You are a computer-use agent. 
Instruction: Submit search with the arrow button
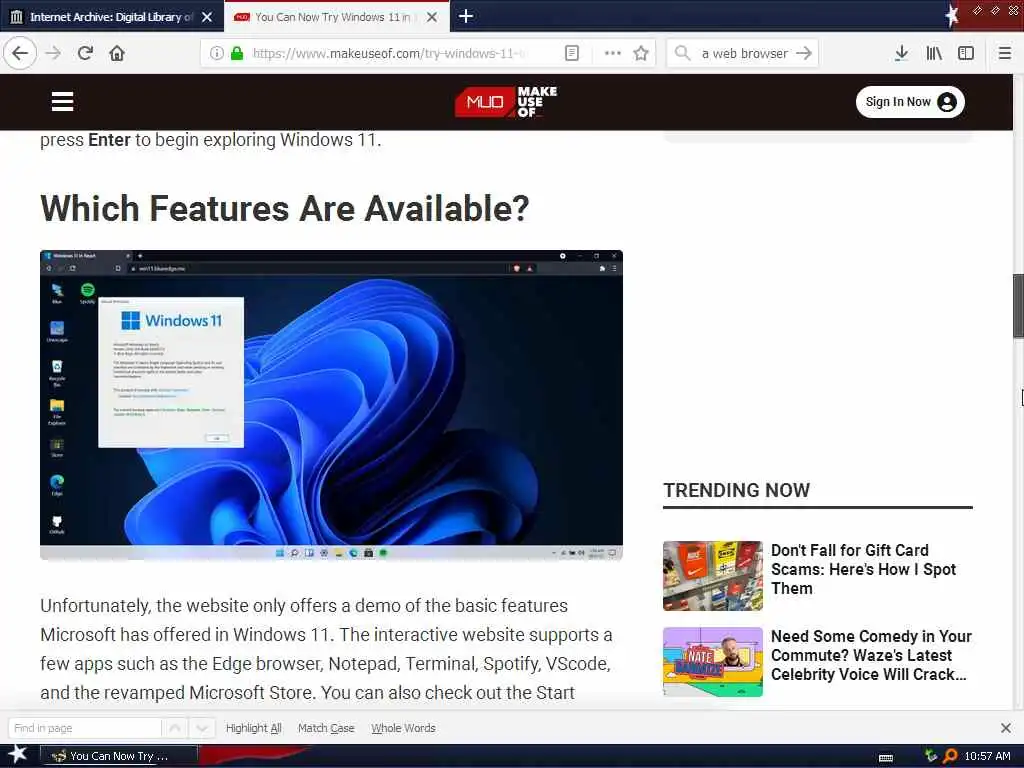(x=804, y=53)
